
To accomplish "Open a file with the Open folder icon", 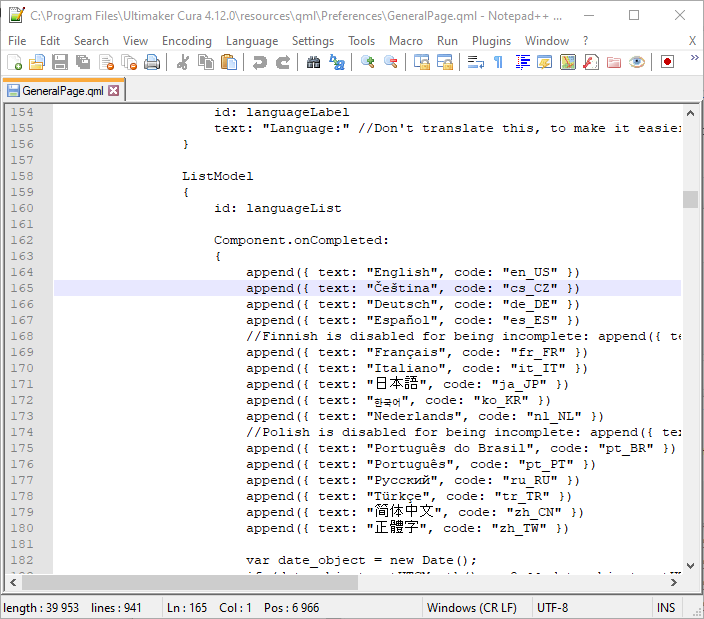I will pyautogui.click(x=37, y=62).
